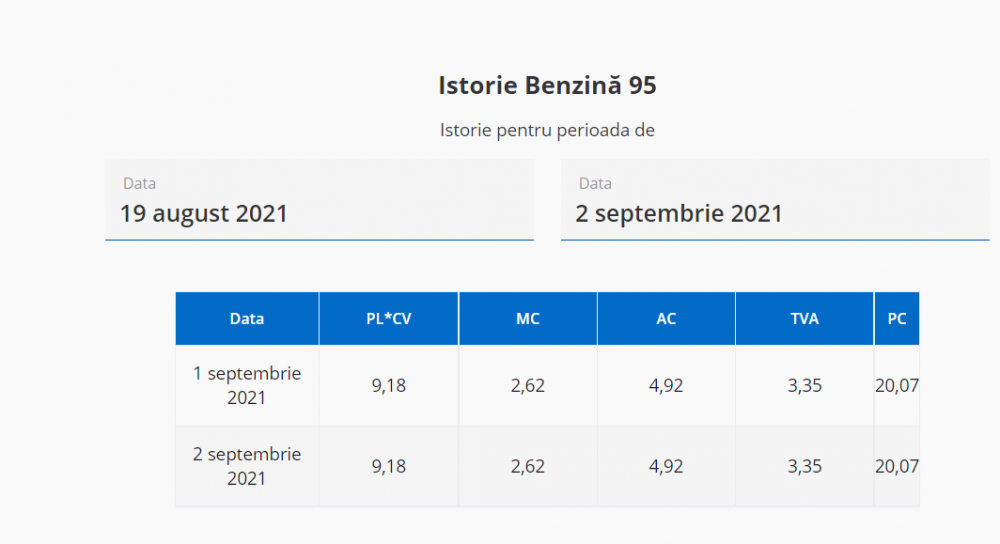Click MC value in the 2 septembrie row
1000x544 pixels.
[x=528, y=466]
